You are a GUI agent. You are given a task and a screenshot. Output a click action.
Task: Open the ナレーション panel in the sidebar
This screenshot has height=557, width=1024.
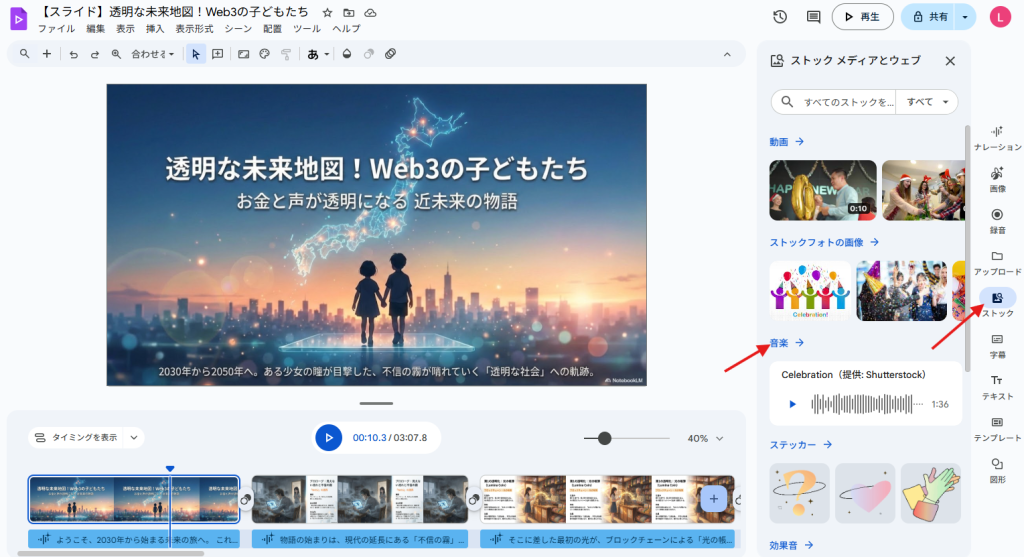point(997,137)
